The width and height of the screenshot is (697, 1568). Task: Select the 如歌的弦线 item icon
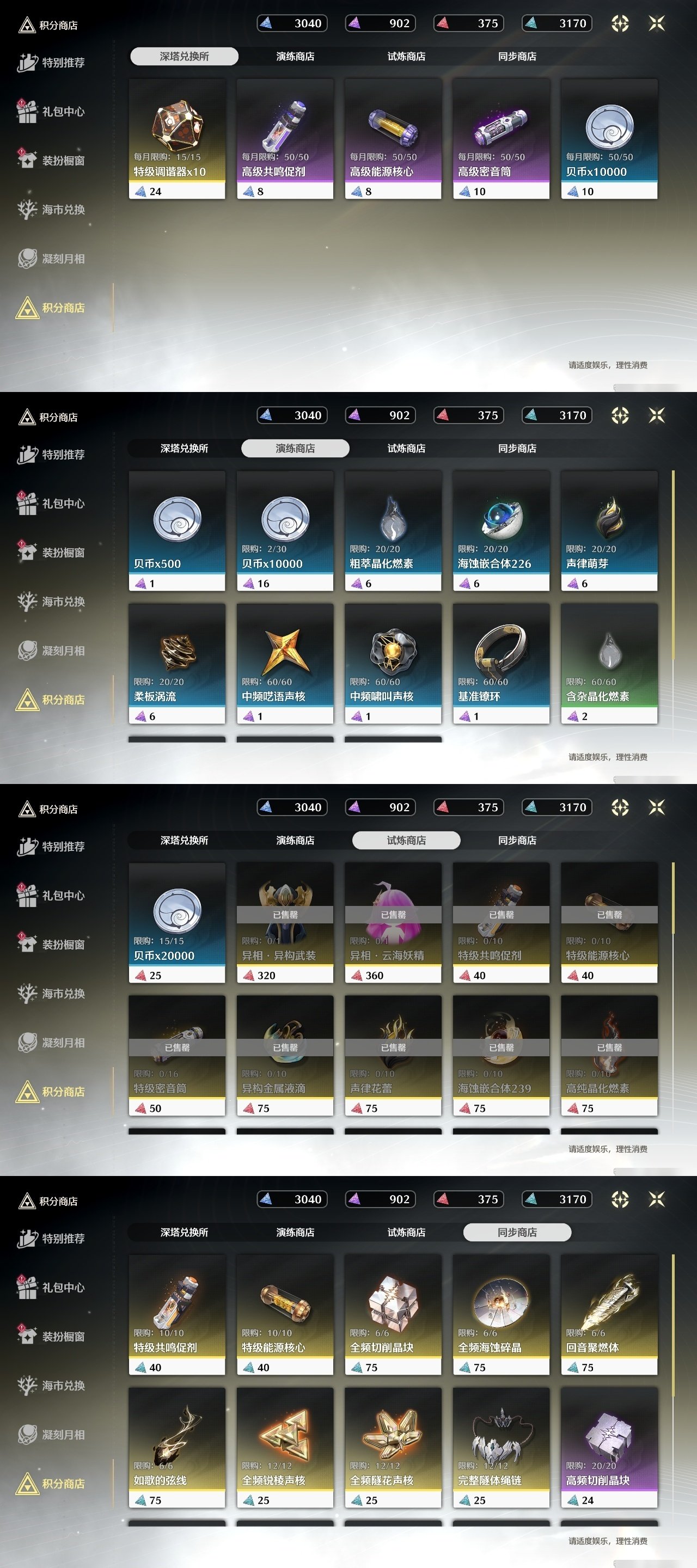point(177,1435)
